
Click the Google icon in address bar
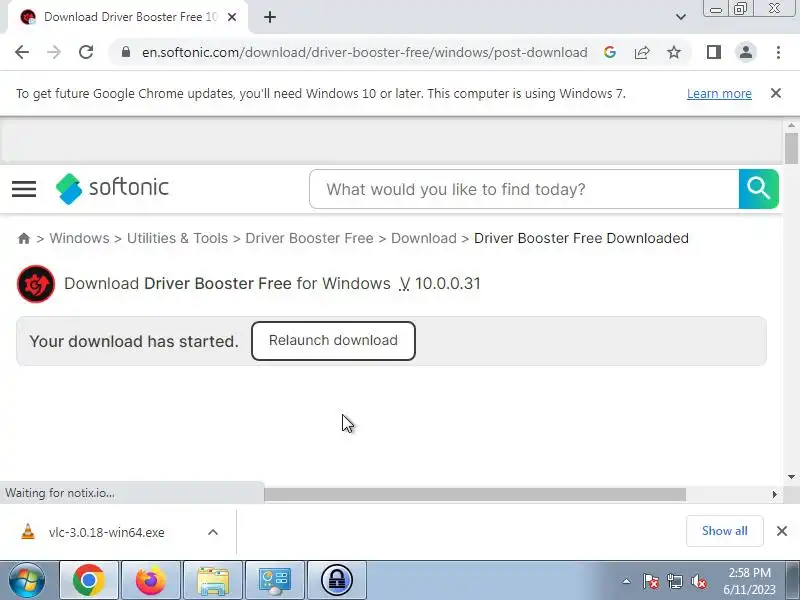point(610,52)
